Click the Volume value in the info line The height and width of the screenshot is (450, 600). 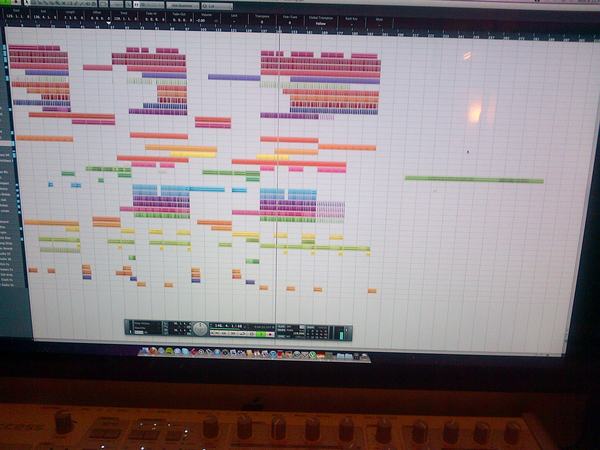point(200,20)
